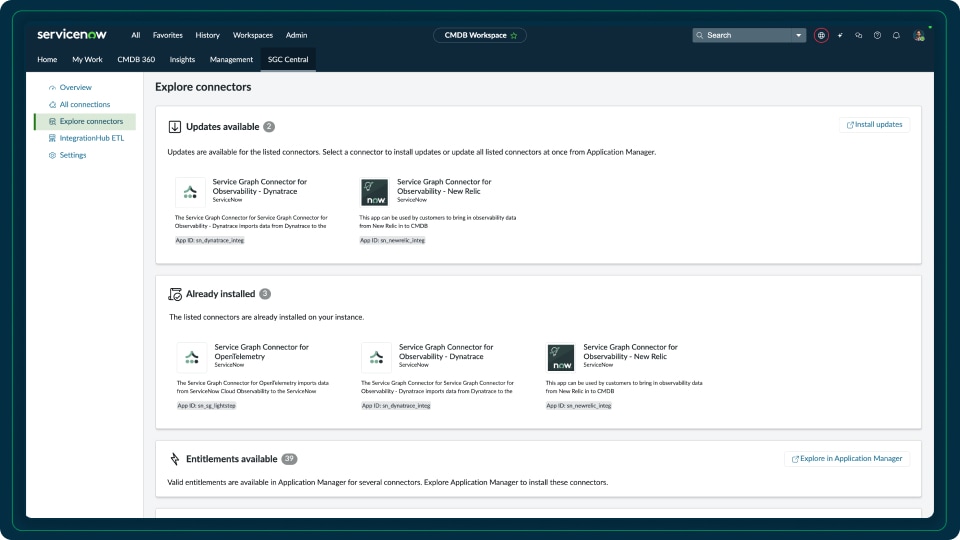Click Explore in Application Manager button

[x=847, y=459]
